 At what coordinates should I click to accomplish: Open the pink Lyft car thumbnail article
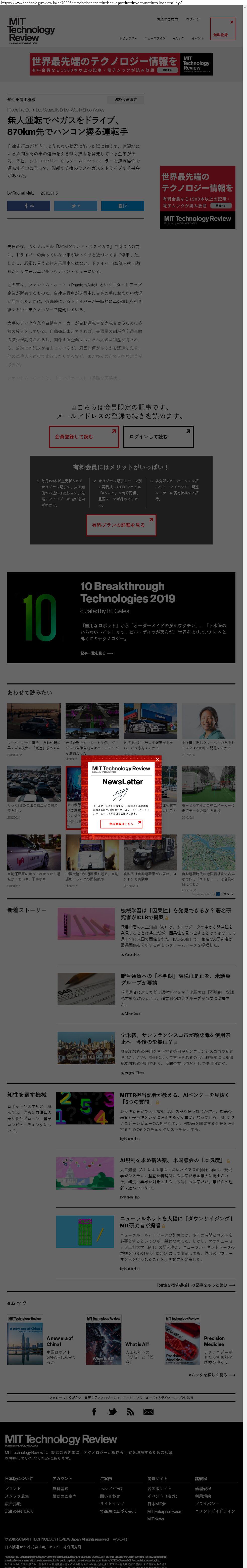point(34,852)
